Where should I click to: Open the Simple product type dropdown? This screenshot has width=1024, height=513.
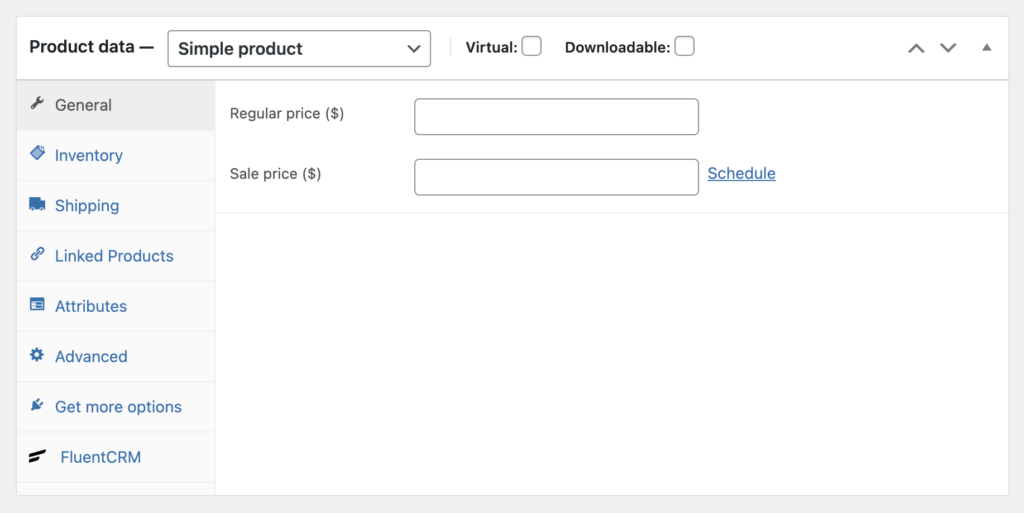click(x=299, y=48)
